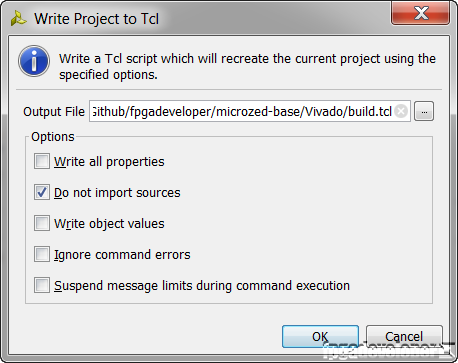Tick the Write object values checkbox
The height and width of the screenshot is (363, 458).
pos(42,223)
